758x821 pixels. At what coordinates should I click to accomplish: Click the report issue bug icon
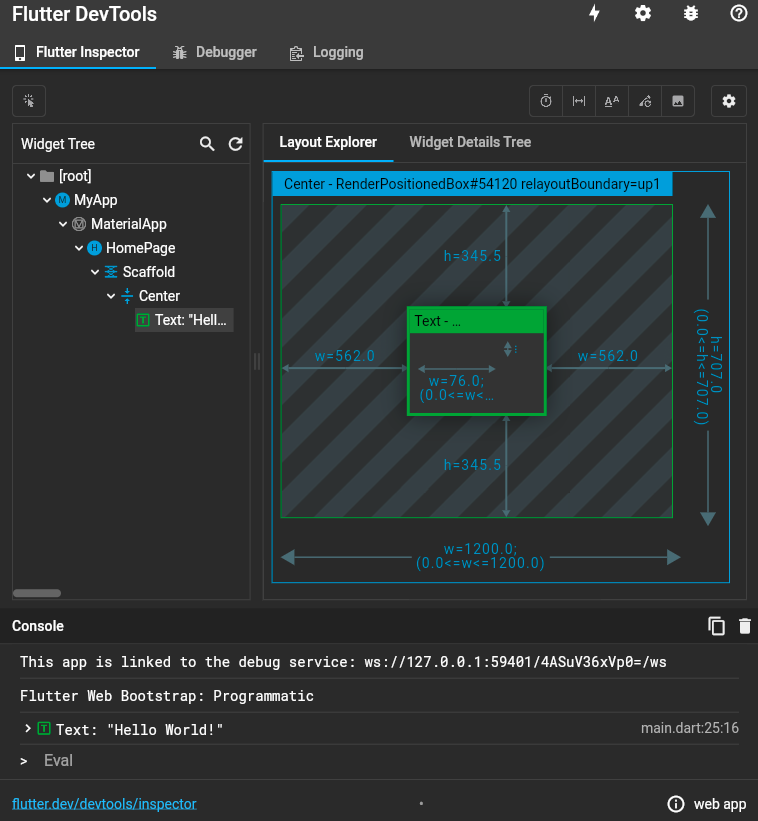pyautogui.click(x=691, y=14)
